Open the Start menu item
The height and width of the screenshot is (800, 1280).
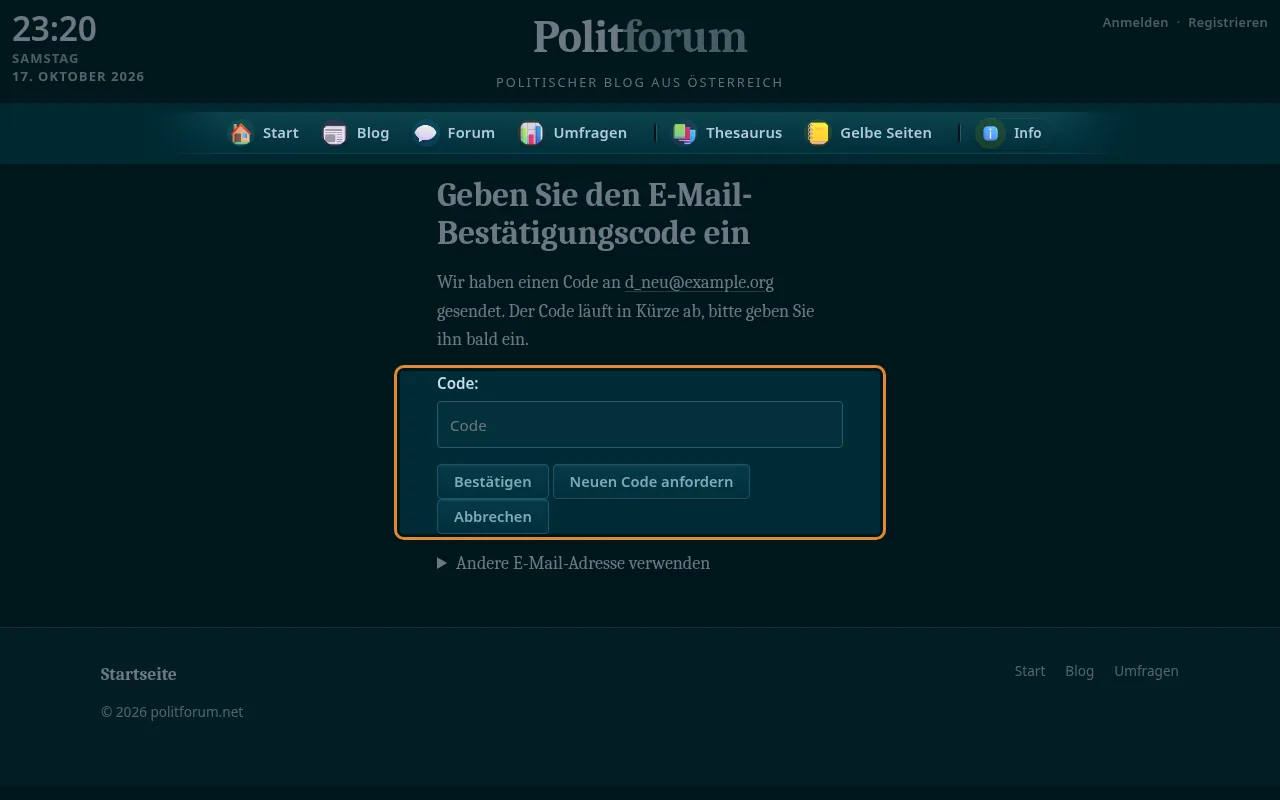coord(265,133)
